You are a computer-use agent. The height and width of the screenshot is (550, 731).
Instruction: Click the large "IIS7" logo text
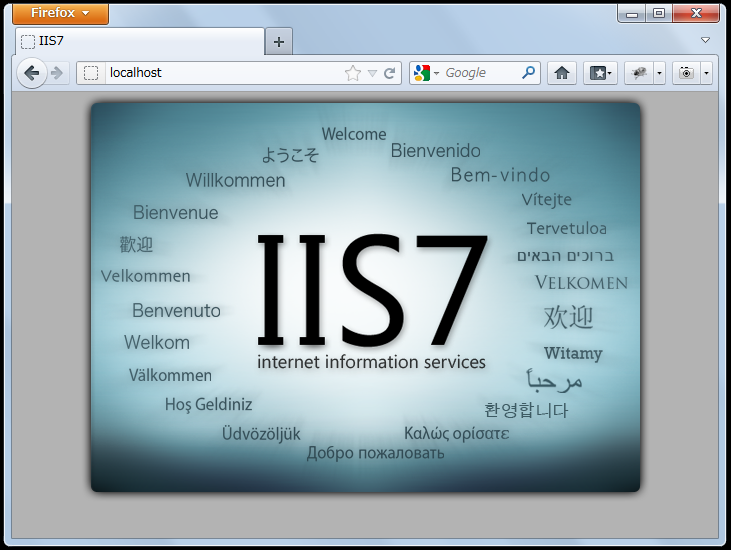coord(372,290)
